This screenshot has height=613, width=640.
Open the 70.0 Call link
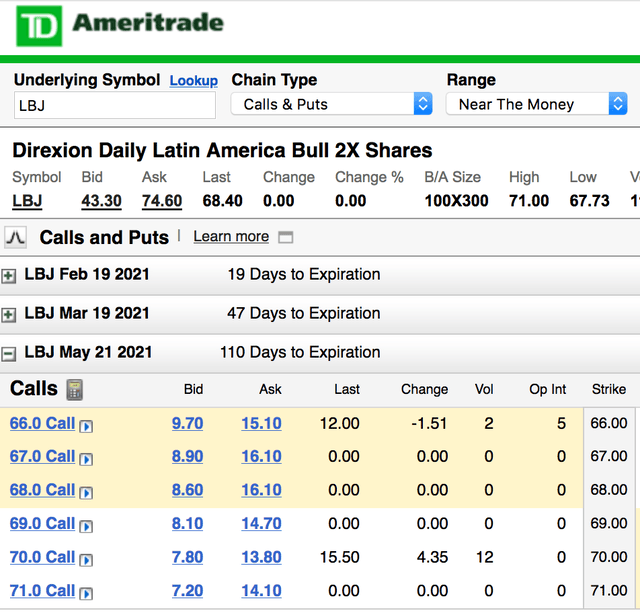coord(42,557)
